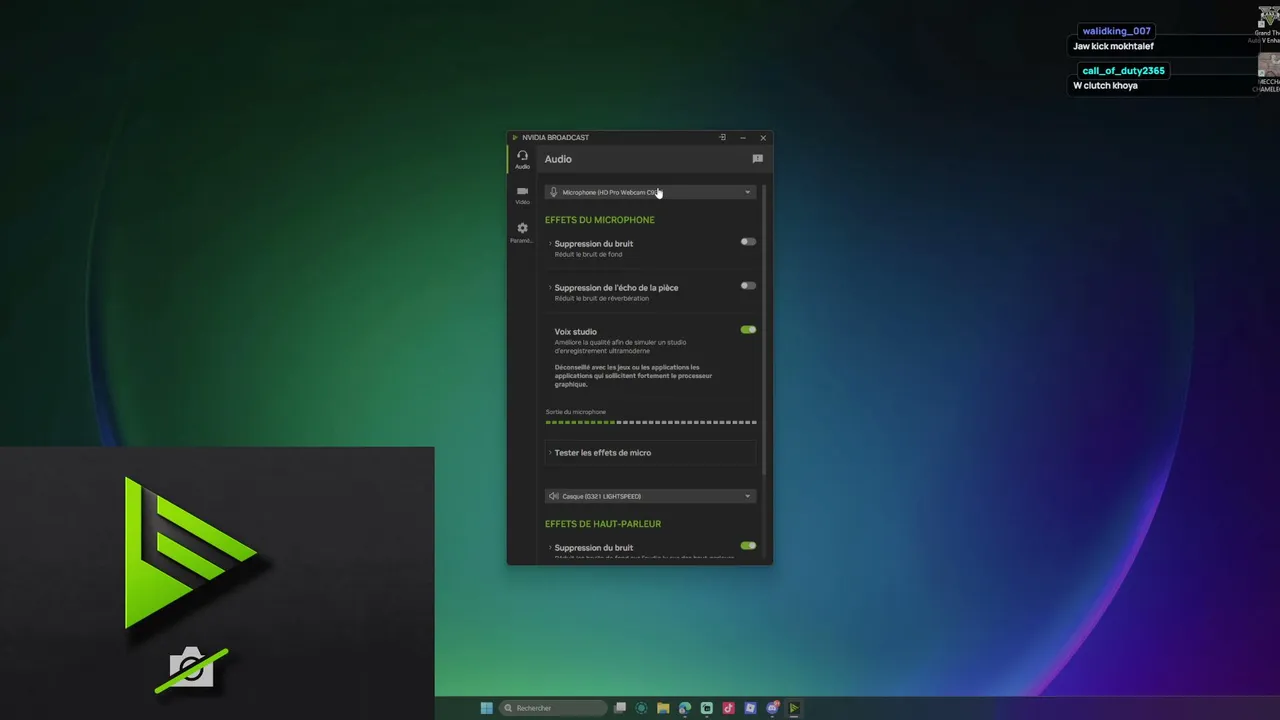The width and height of the screenshot is (1280, 720).
Task: Enable Suppression de l'écho de la pièce
Action: point(748,286)
